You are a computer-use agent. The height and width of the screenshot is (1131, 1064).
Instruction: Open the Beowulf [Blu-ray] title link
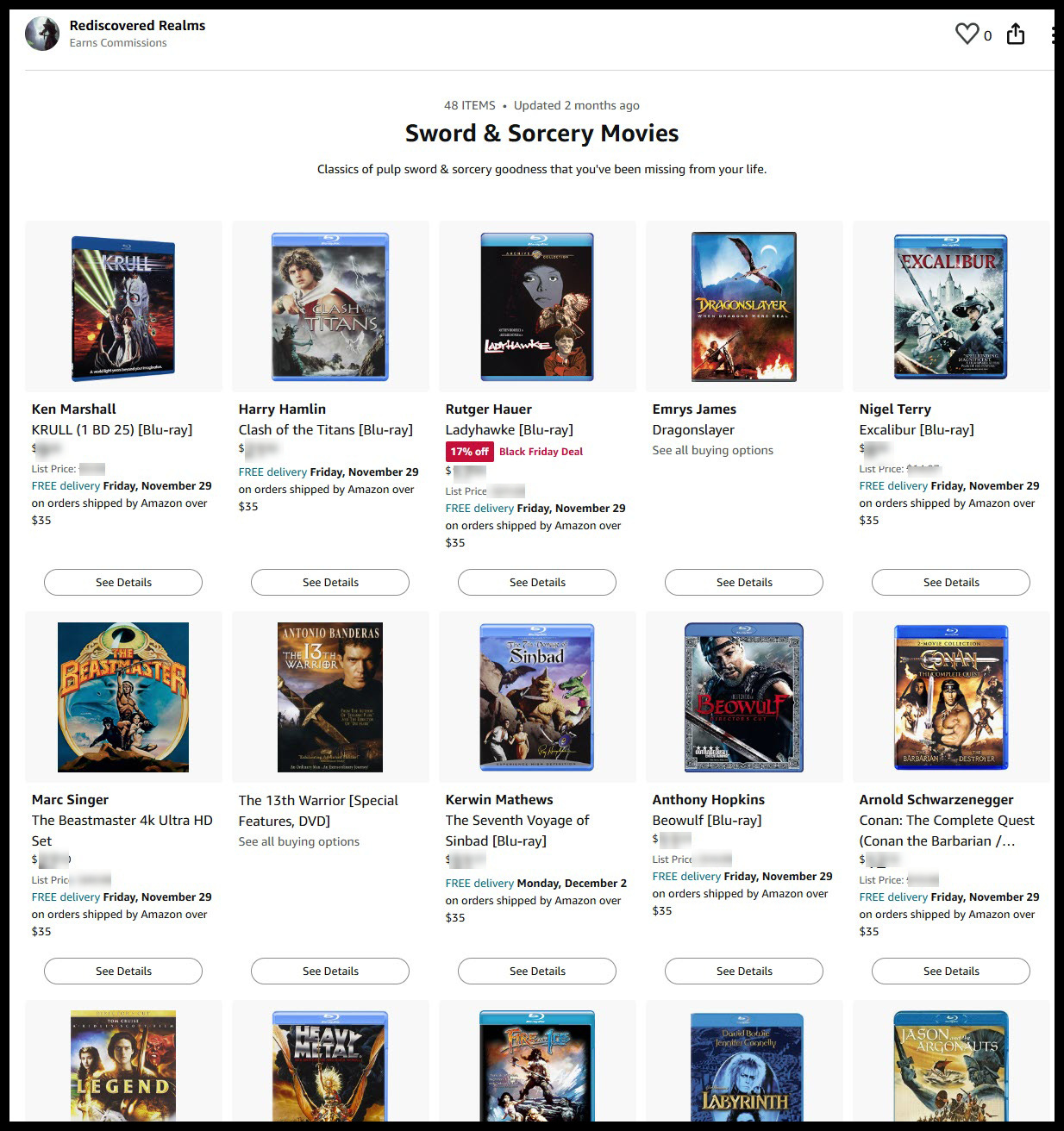(x=706, y=820)
